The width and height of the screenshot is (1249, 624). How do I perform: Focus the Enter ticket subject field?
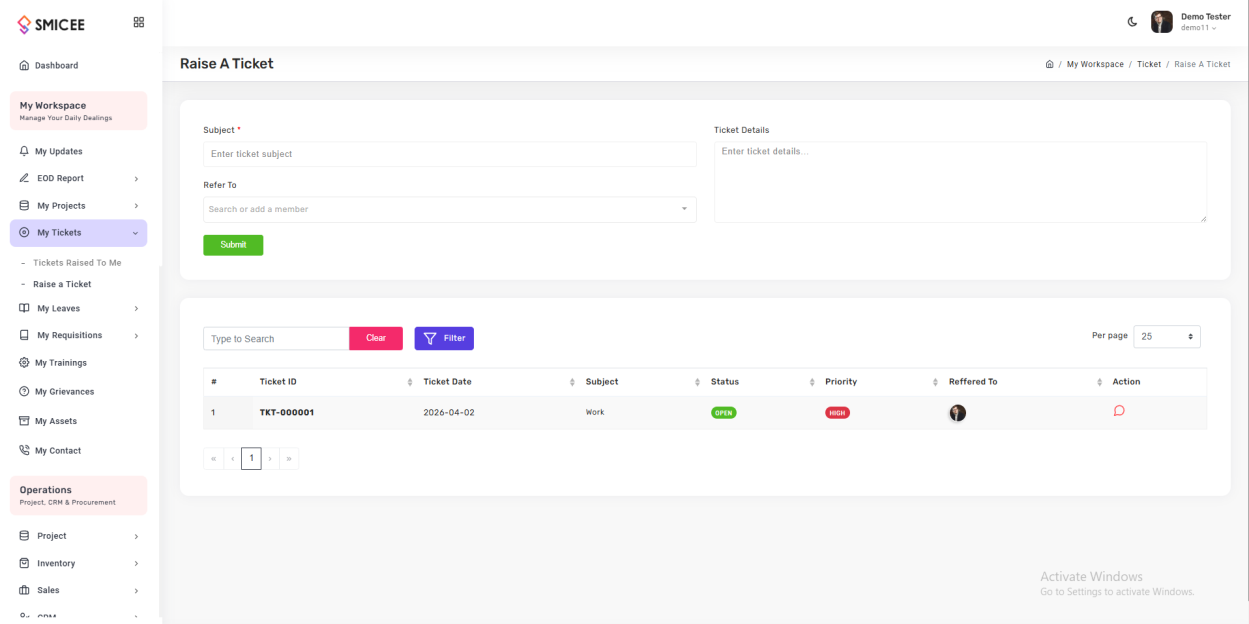tap(450, 154)
